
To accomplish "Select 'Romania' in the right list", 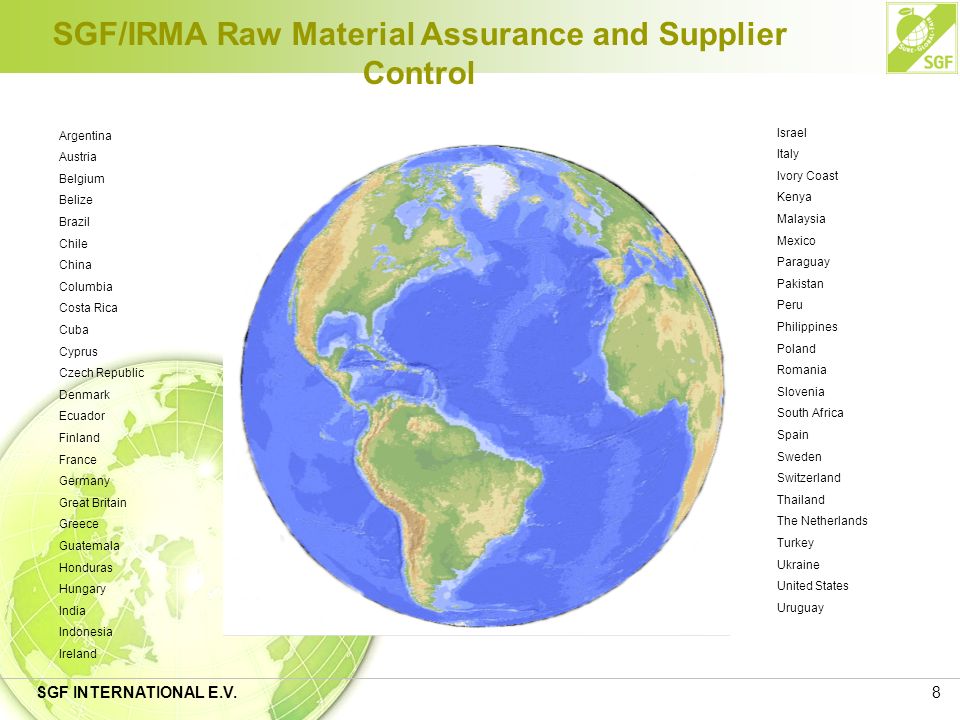I will click(802, 370).
